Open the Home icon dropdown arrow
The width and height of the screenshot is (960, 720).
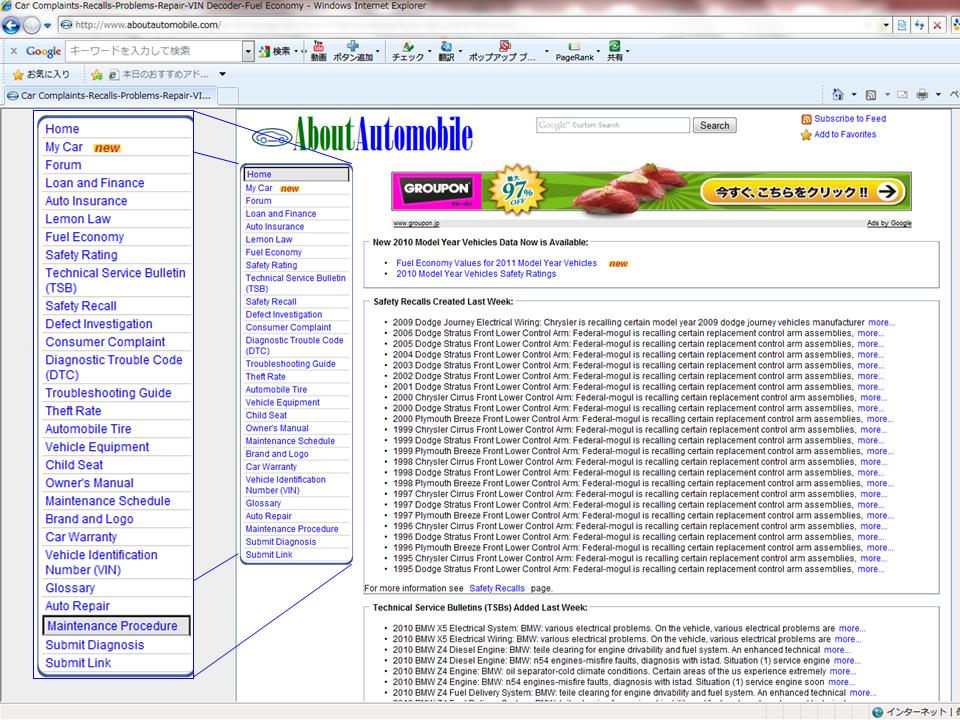point(854,95)
